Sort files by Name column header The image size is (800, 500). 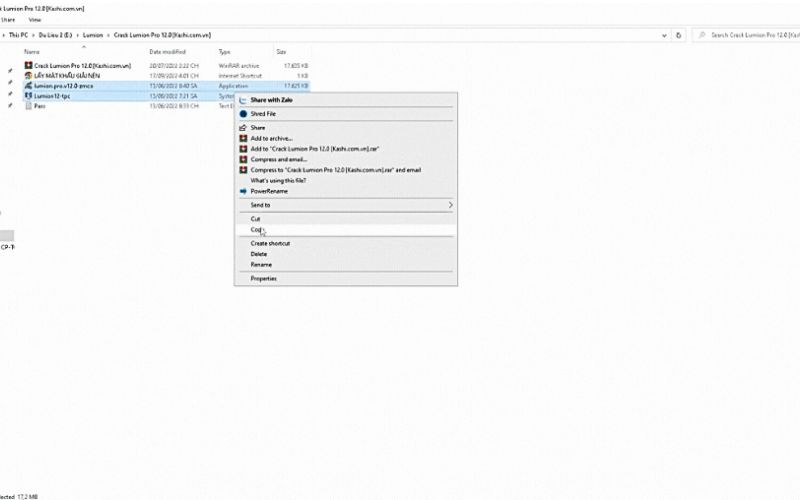(32, 52)
